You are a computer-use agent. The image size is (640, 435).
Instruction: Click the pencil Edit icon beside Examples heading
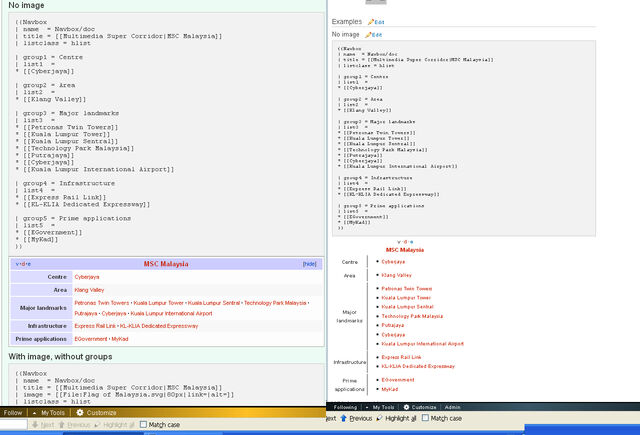(376, 22)
